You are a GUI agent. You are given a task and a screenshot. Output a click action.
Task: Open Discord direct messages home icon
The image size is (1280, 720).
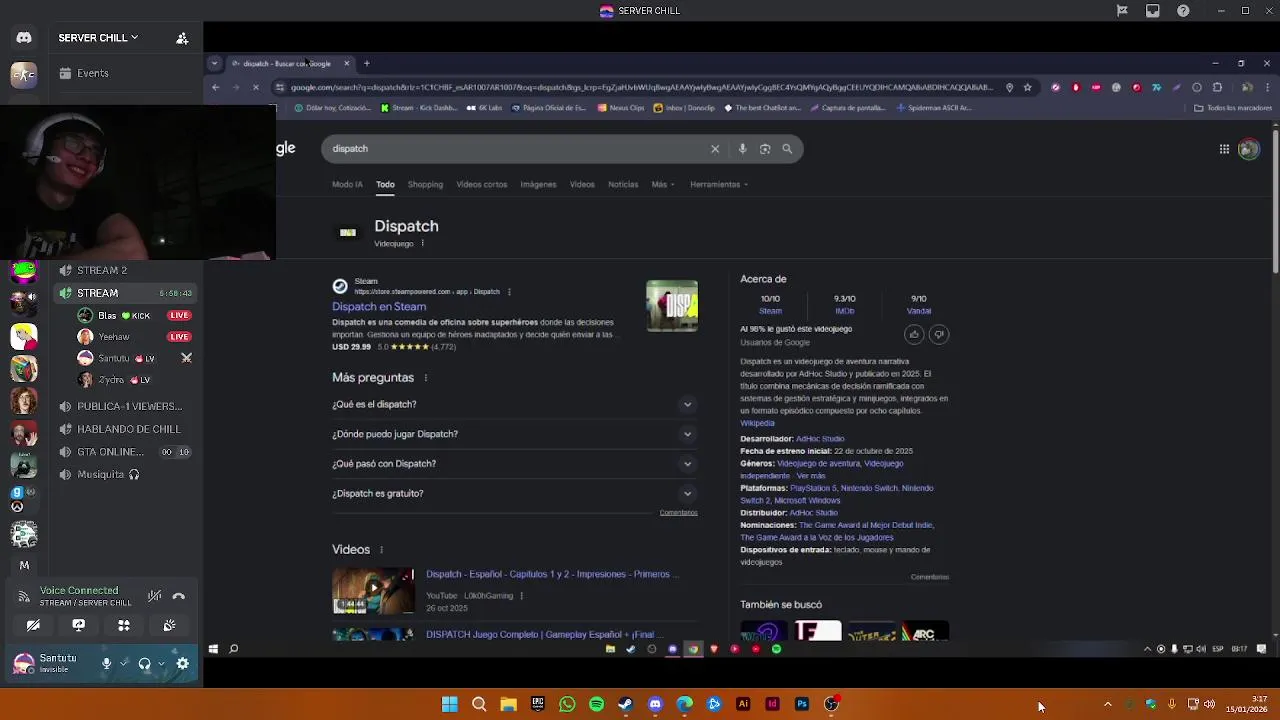pos(24,38)
